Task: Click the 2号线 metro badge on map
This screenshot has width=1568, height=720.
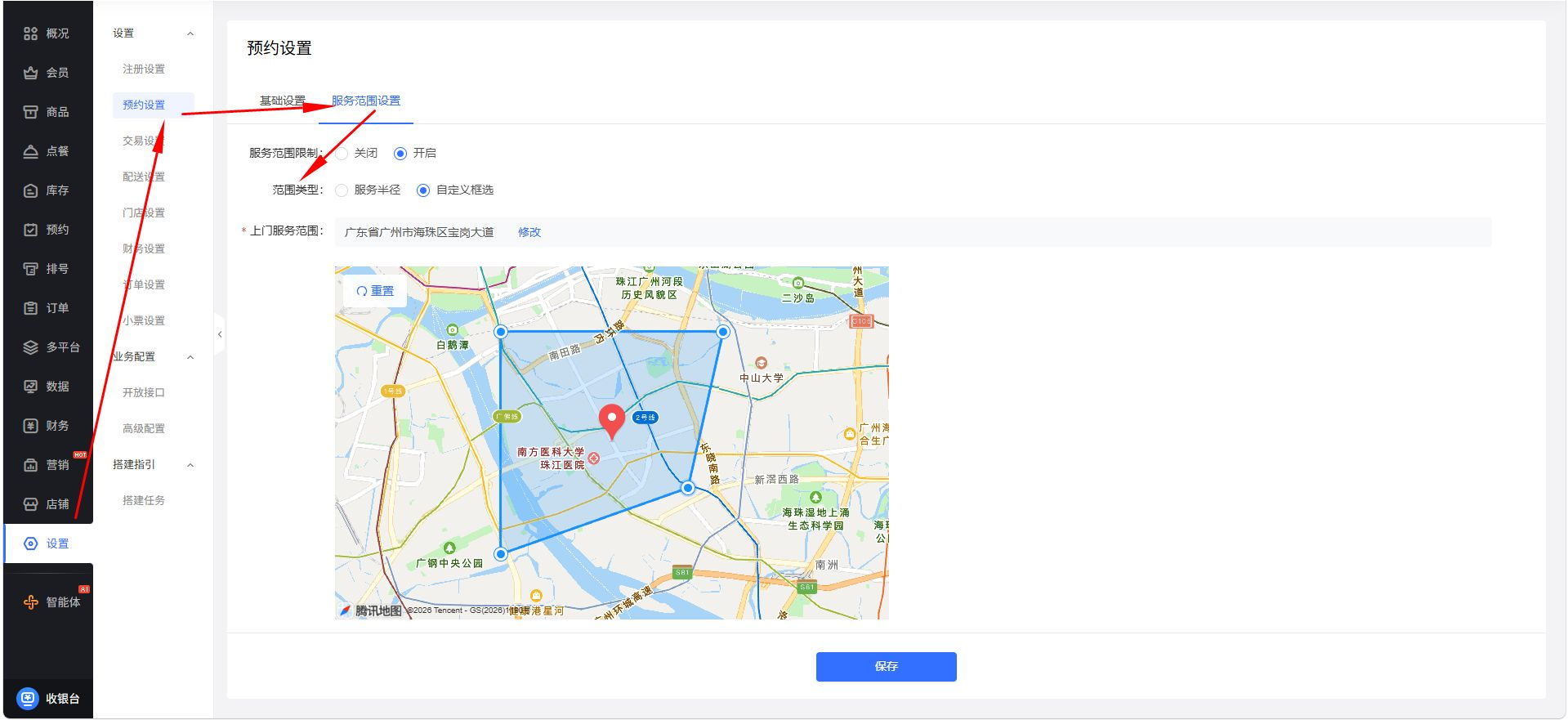Action: point(645,418)
